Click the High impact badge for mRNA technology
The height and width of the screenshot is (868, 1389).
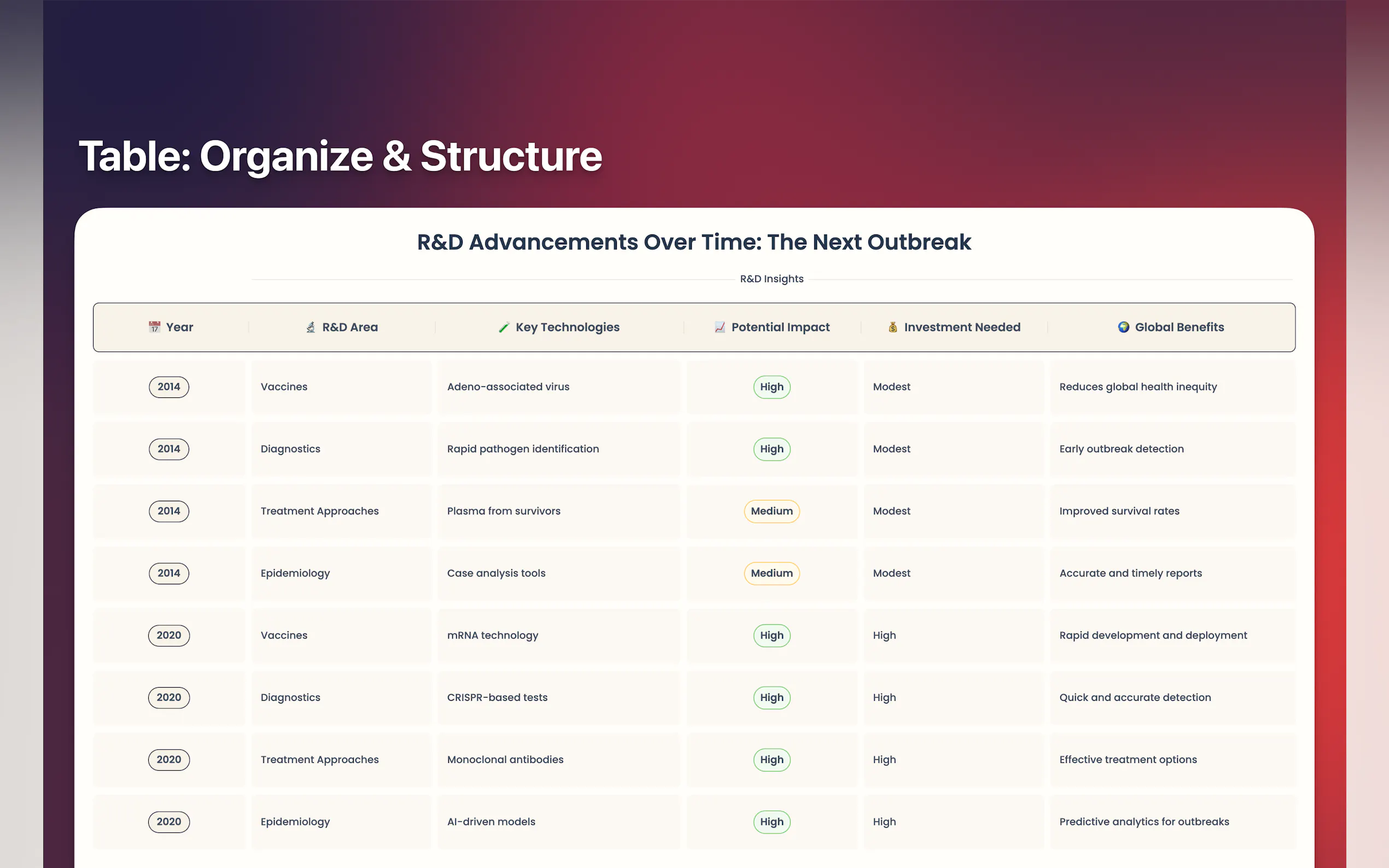[771, 636]
